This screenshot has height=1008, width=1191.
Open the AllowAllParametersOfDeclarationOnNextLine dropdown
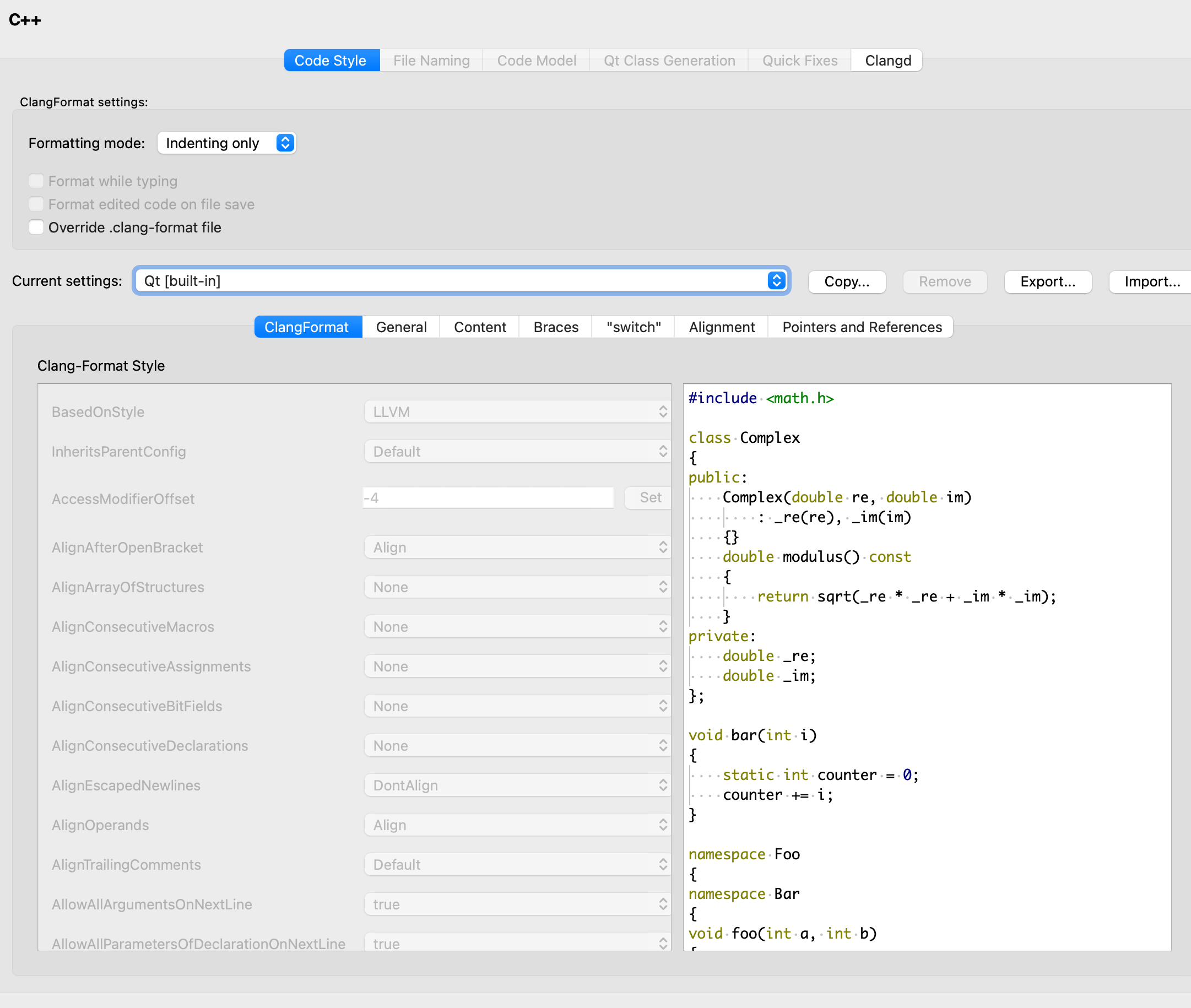click(517, 943)
